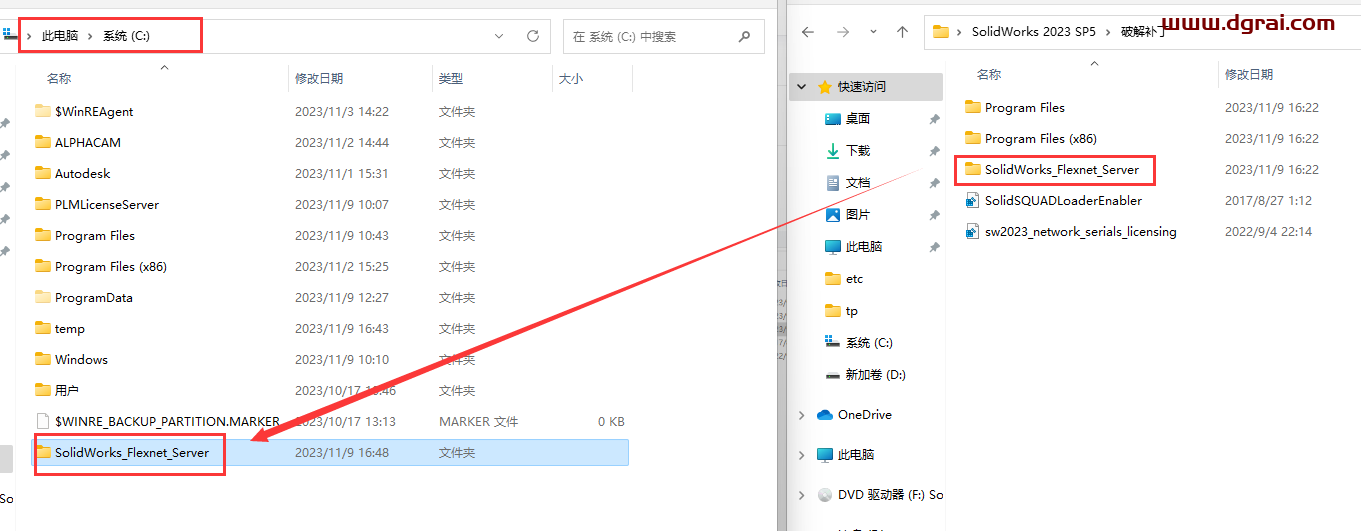Sort by 修改日期 column in C: window
This screenshot has width=1361, height=531.
click(319, 78)
